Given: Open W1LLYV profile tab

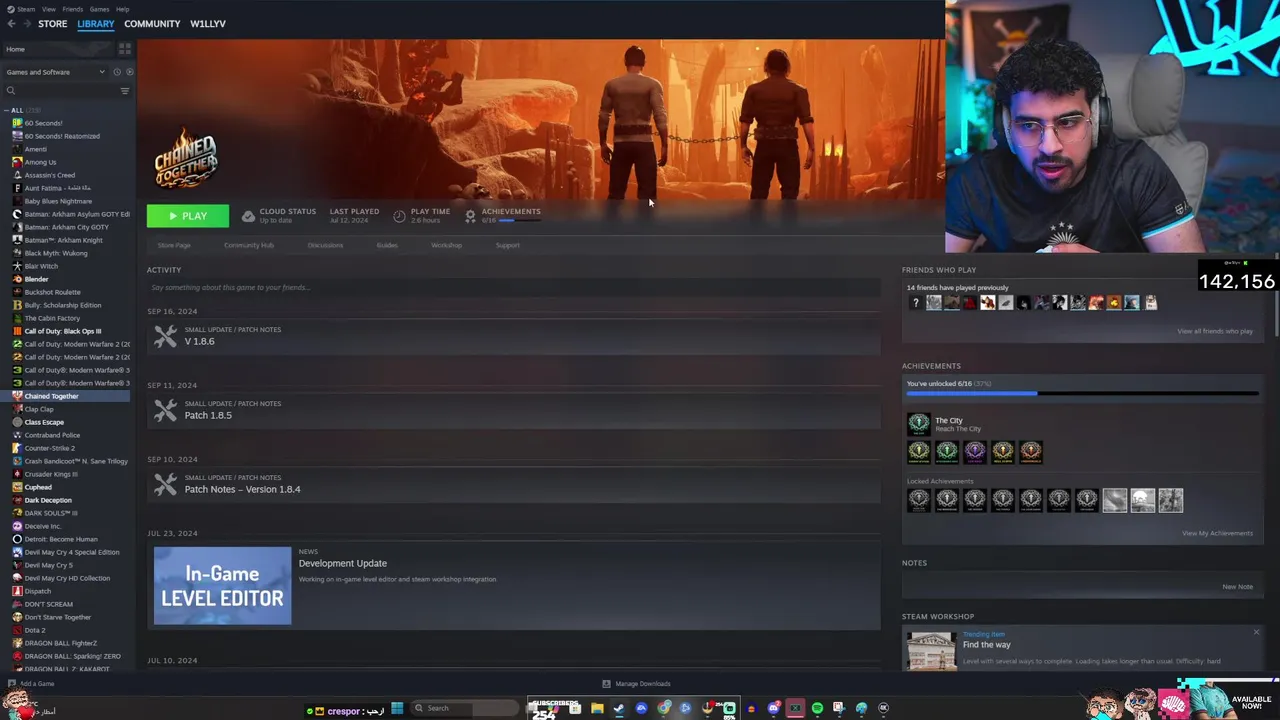Looking at the screenshot, I should click(208, 24).
